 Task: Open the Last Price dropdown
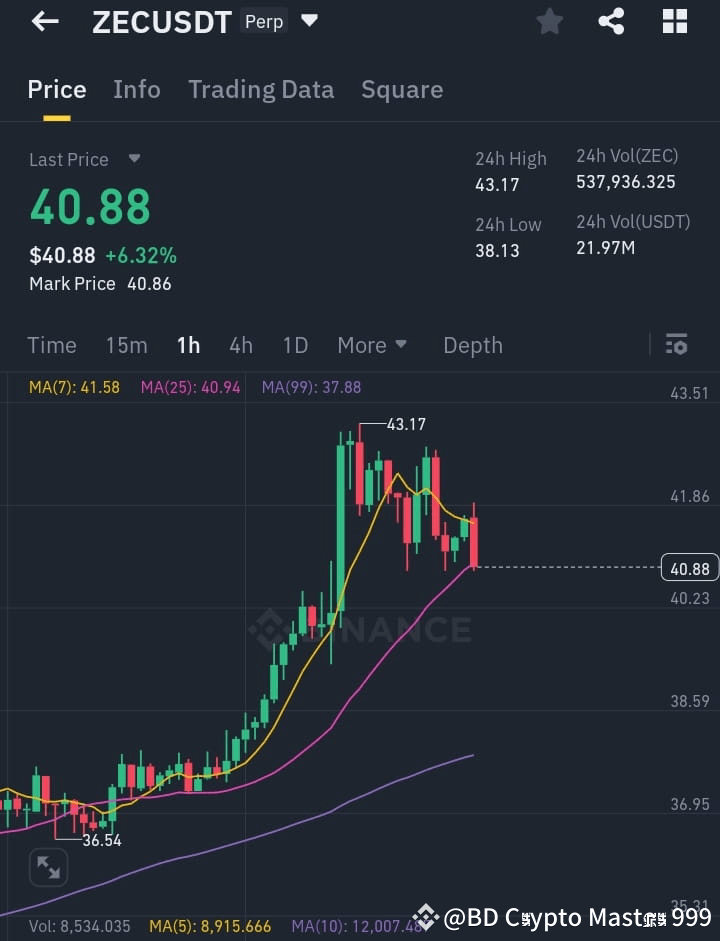pyautogui.click(x=85, y=159)
